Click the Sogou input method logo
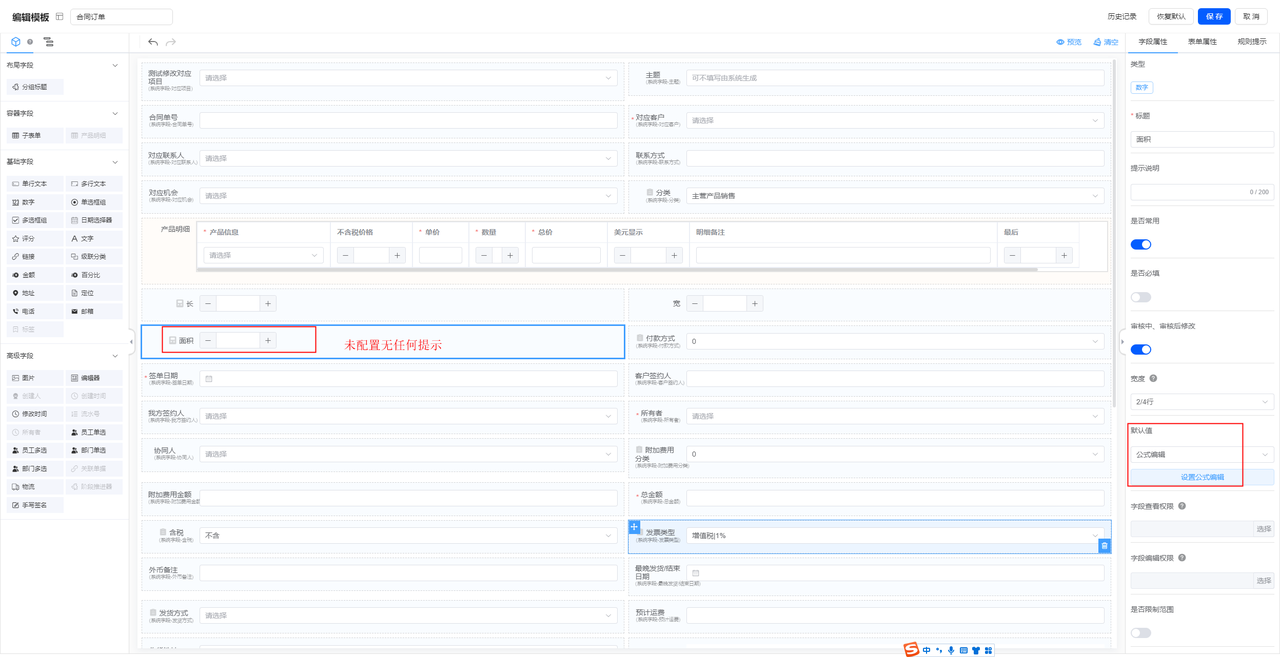Screen dimensions: 1280x657 (x=911, y=650)
